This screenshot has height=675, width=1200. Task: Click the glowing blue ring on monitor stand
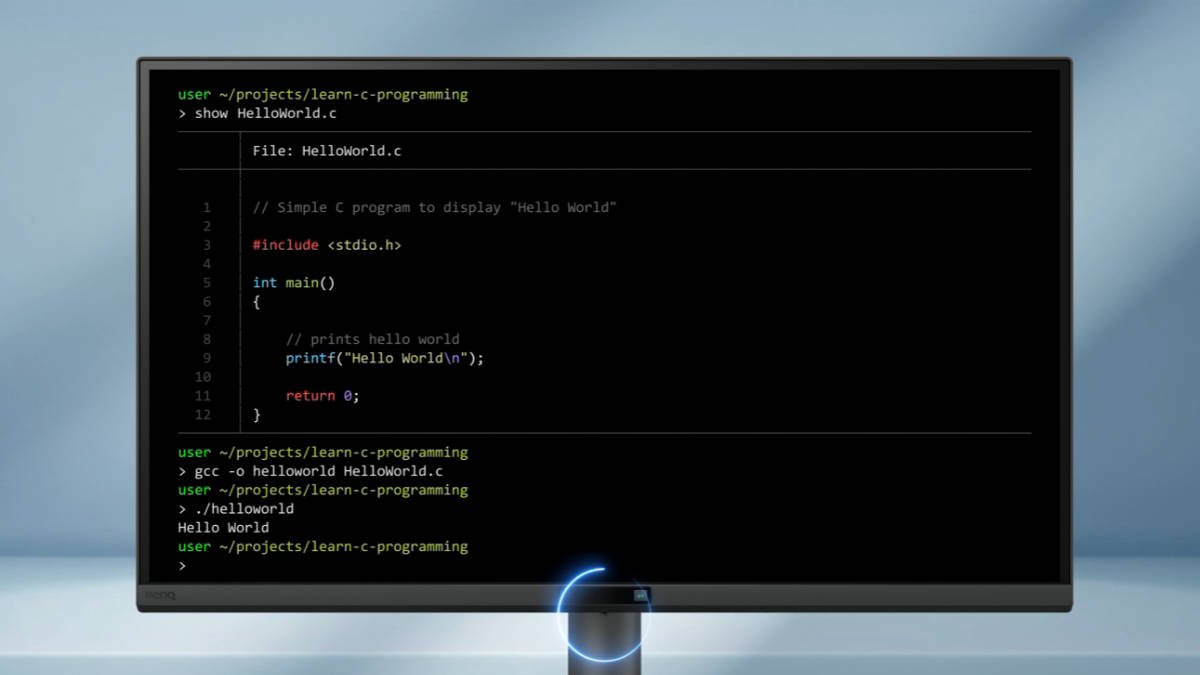coord(603,615)
